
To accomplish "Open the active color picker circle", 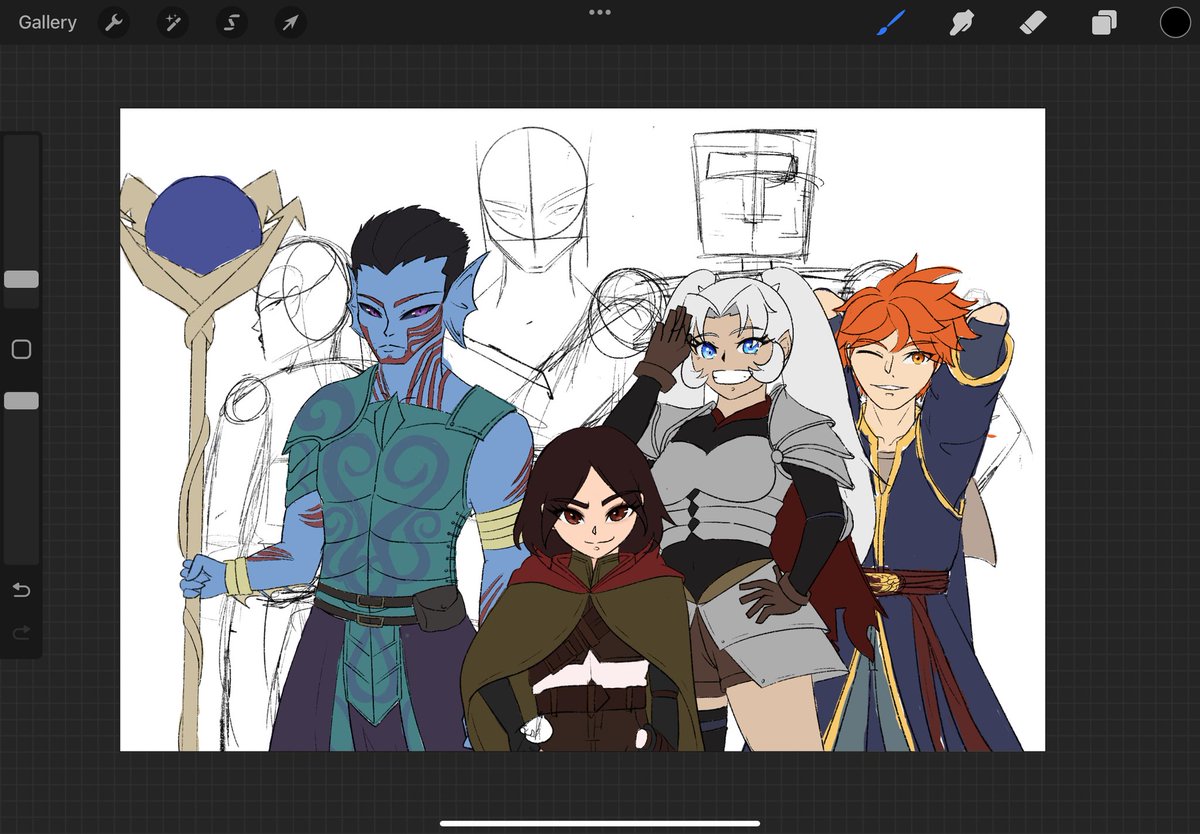I will 1175,22.
